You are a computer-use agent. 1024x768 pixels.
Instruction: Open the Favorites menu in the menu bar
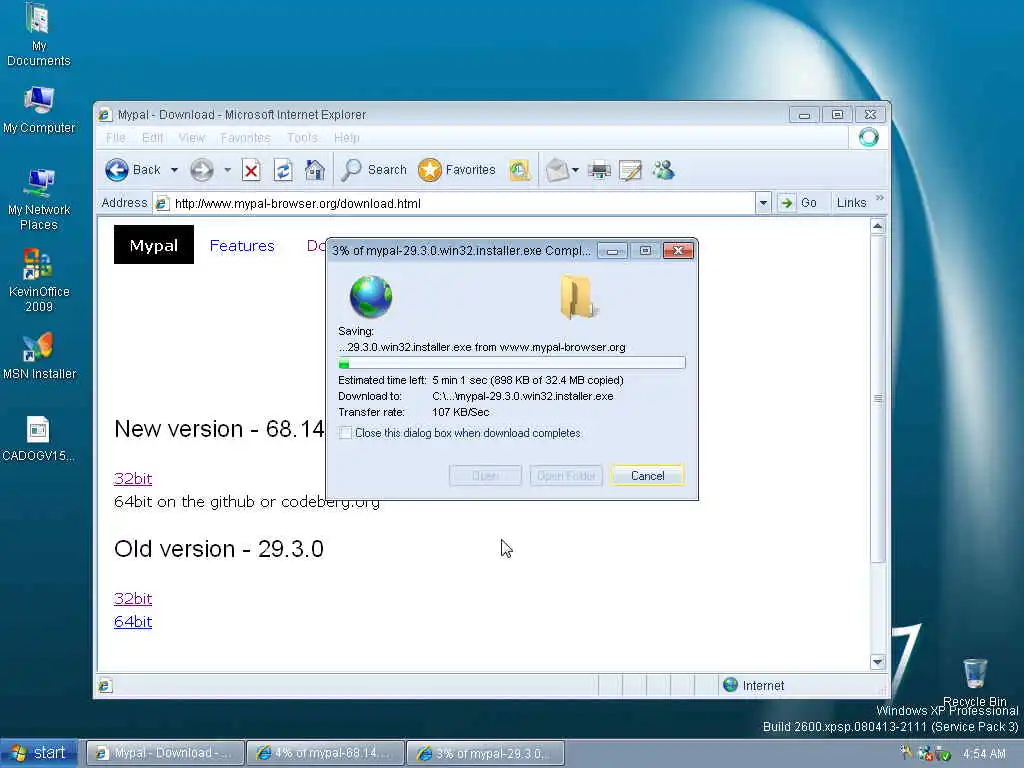[x=246, y=138]
